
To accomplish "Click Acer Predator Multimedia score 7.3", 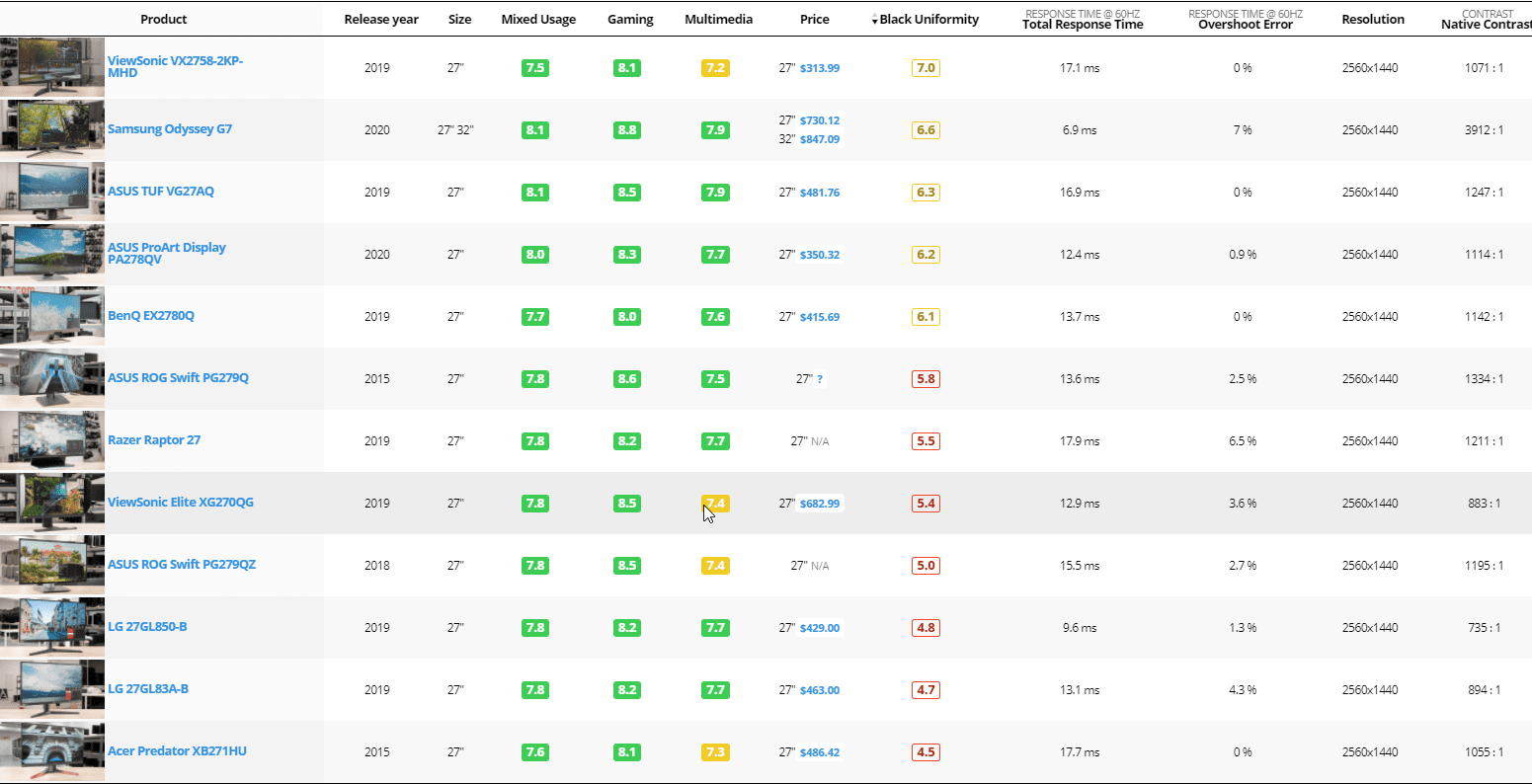I will coord(716,752).
